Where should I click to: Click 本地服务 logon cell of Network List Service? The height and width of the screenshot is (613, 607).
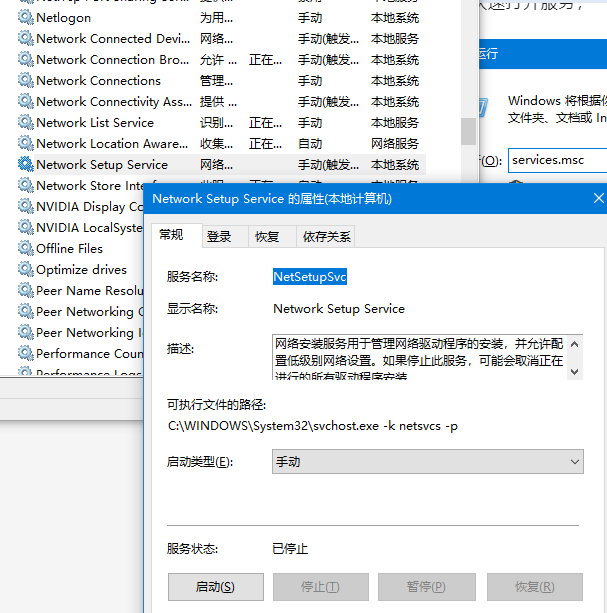395,122
